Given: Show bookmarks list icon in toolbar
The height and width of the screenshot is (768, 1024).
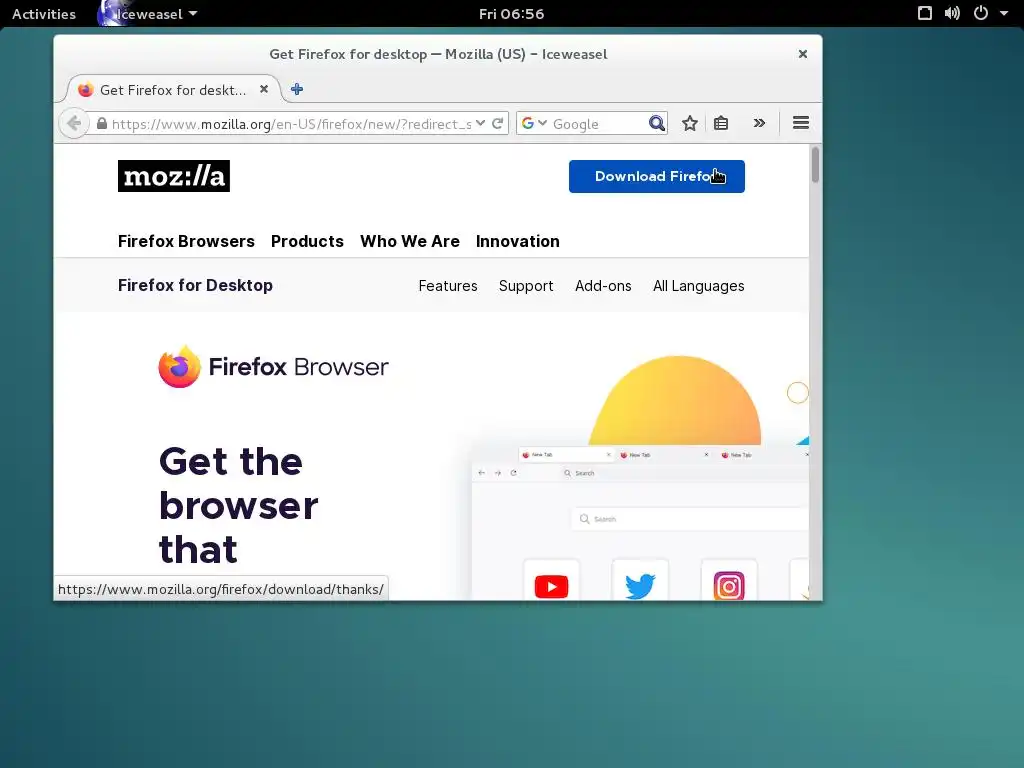Looking at the screenshot, I should (x=721, y=123).
